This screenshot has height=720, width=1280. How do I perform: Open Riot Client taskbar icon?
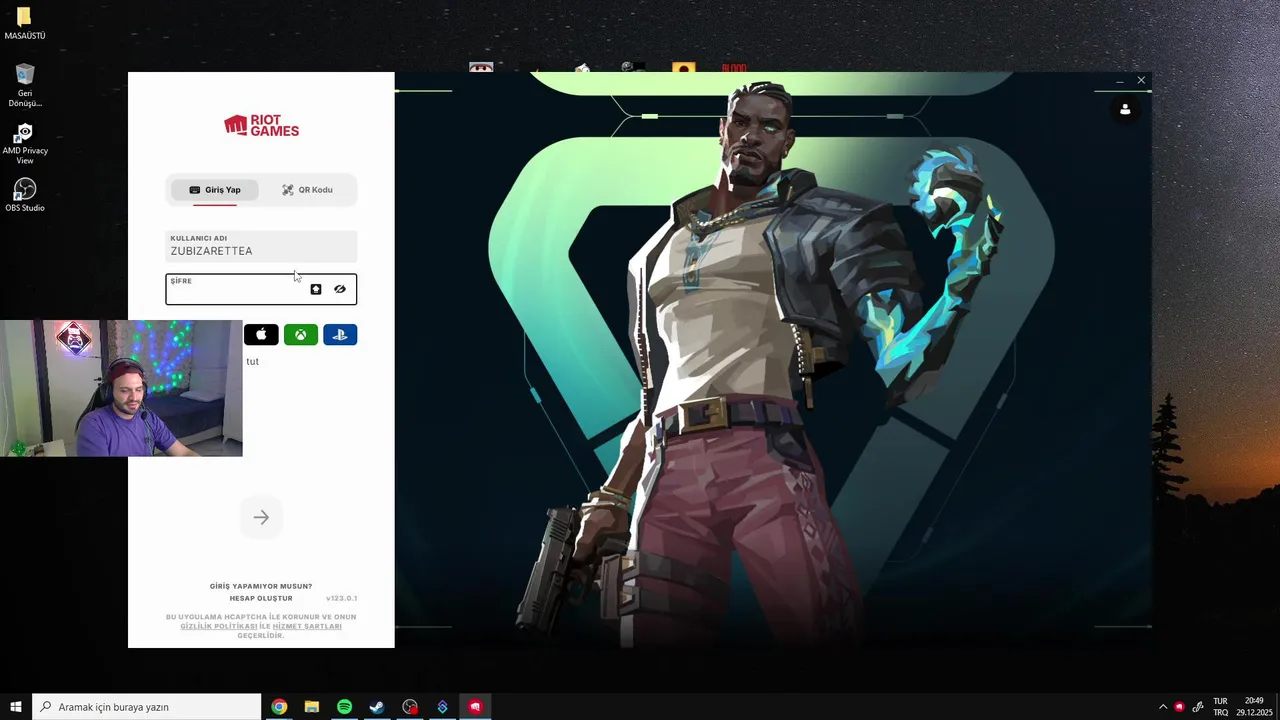(x=475, y=707)
